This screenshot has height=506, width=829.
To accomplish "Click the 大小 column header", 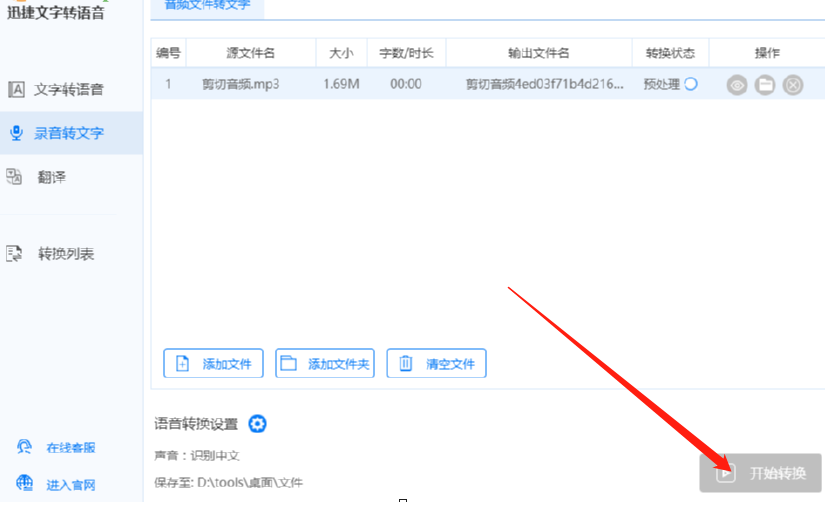I will pos(342,53).
